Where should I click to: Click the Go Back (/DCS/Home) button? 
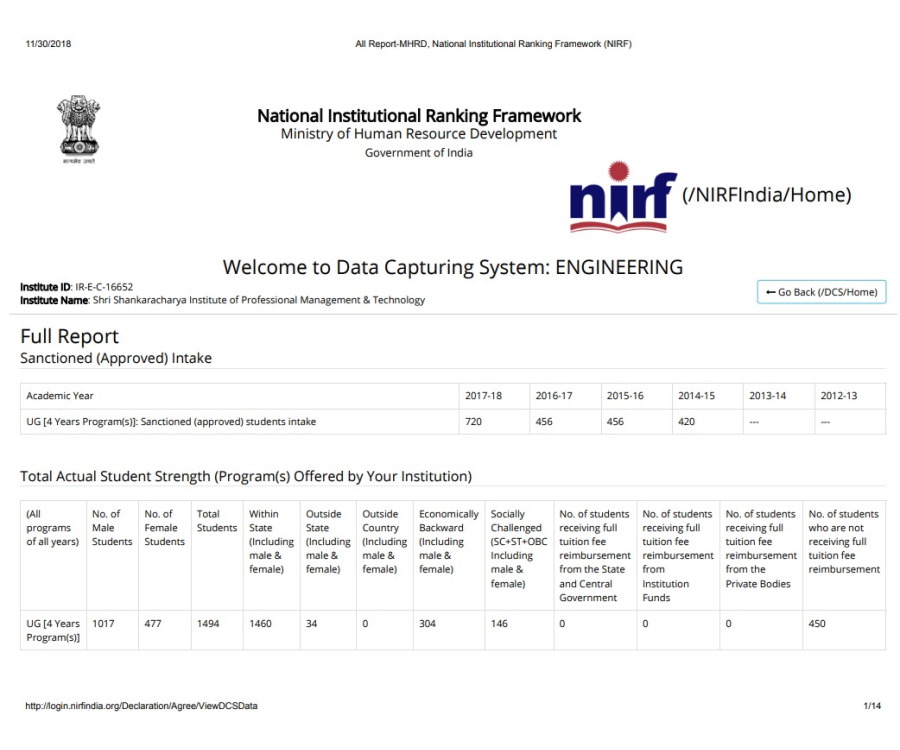(x=821, y=292)
